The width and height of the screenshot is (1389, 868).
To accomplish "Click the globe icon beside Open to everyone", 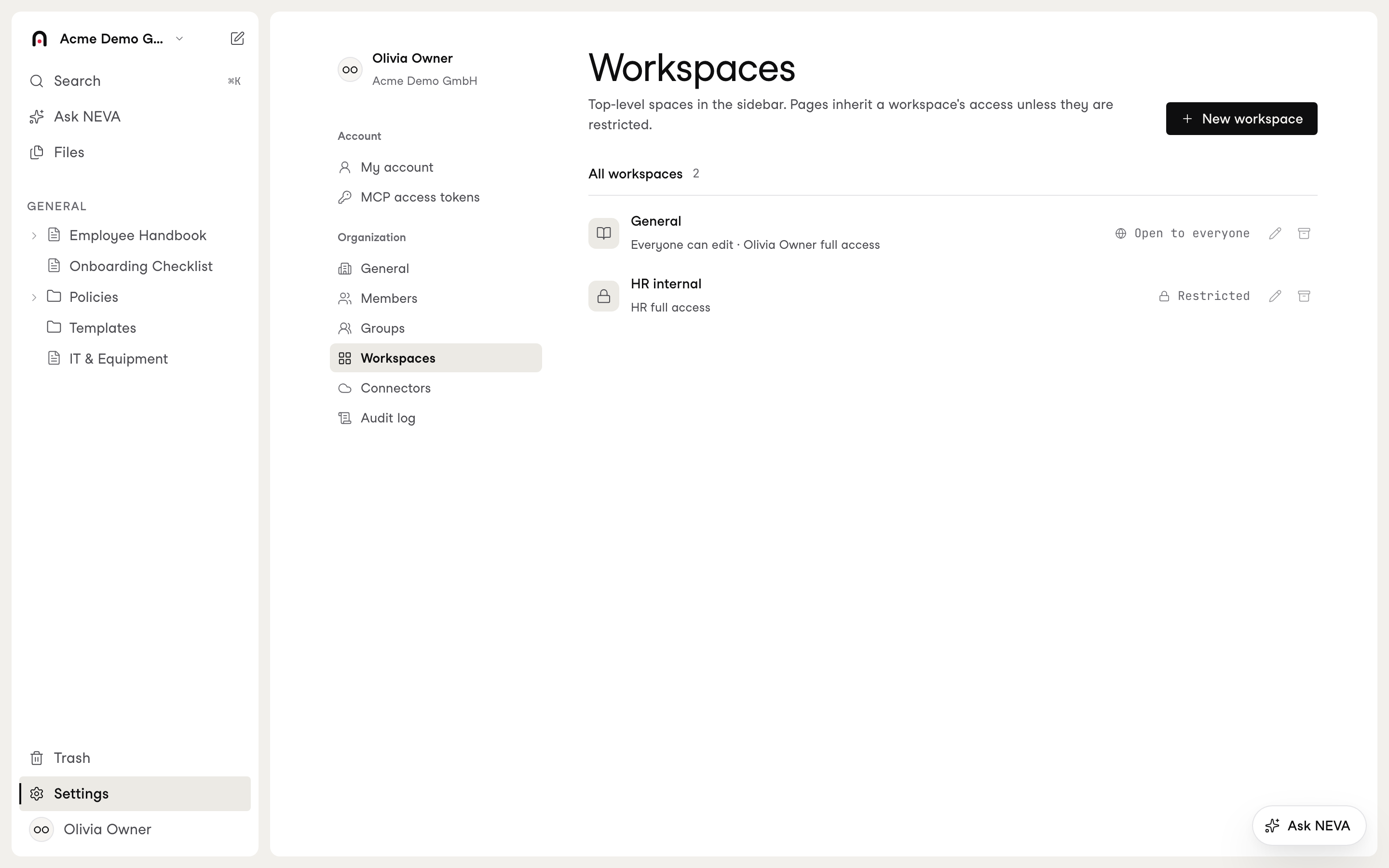I will 1120,233.
